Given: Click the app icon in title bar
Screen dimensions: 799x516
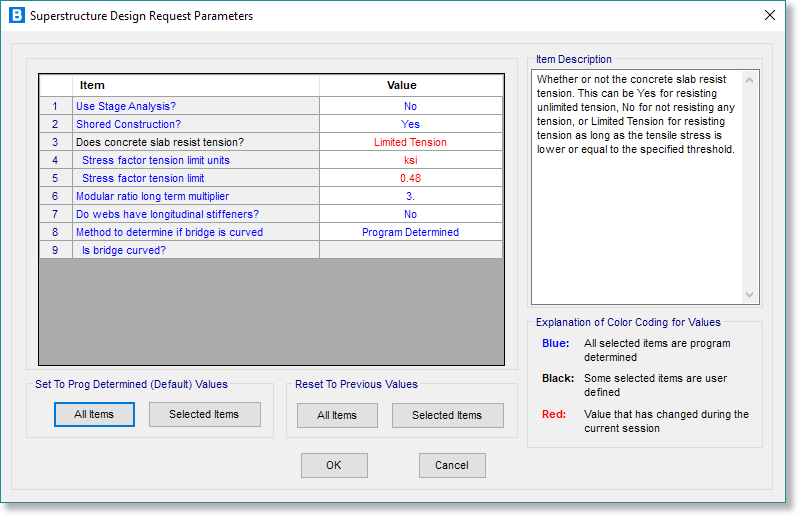Looking at the screenshot, I should [x=16, y=16].
